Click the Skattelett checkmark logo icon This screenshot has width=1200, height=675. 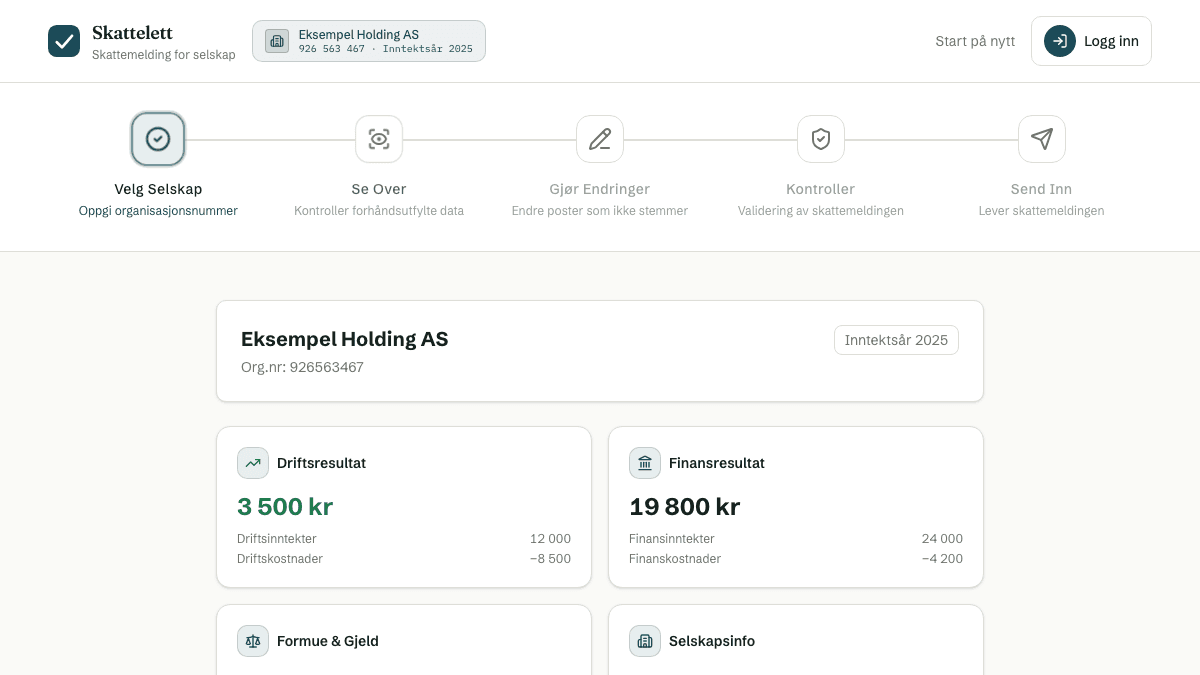point(64,41)
